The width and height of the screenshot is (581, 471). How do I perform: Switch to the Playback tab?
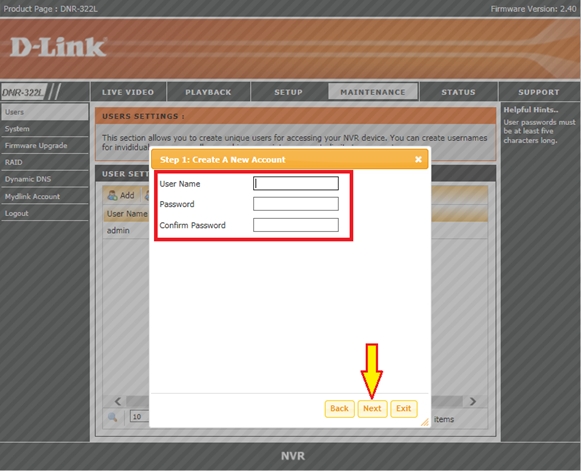(208, 92)
